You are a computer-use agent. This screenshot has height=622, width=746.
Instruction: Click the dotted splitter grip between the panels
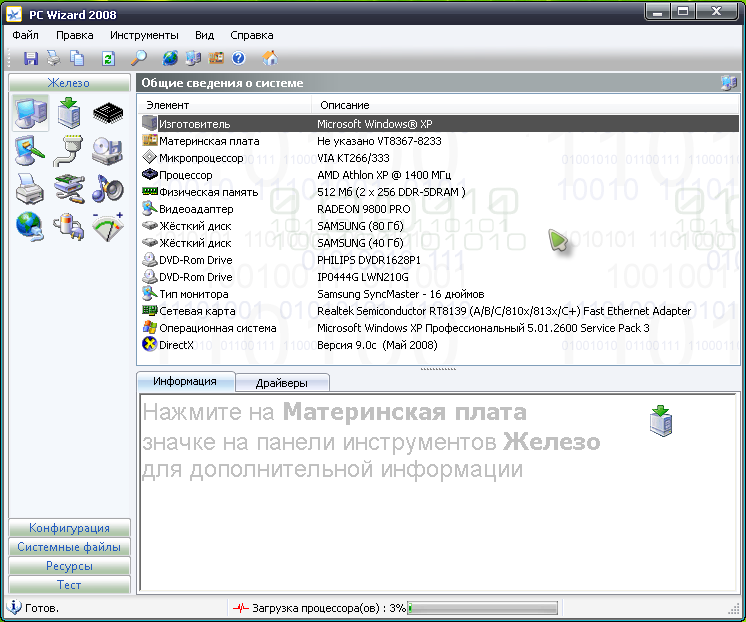click(438, 369)
